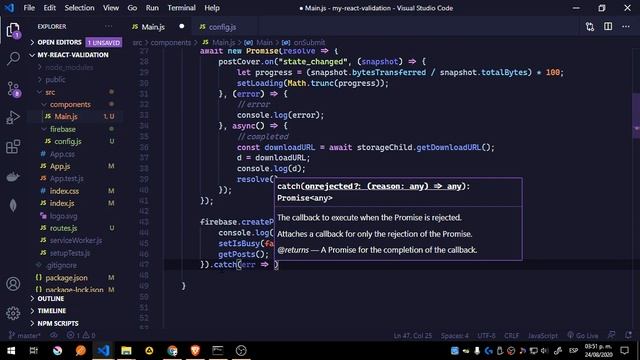Click the master branch indicator
The image size is (640, 360).
(x=24, y=336)
